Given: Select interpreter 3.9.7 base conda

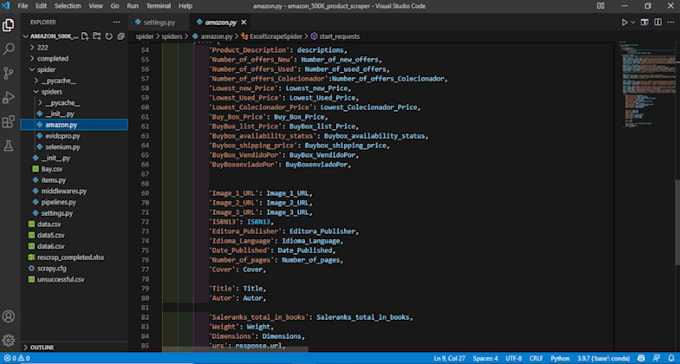Looking at the screenshot, I should click(603, 358).
